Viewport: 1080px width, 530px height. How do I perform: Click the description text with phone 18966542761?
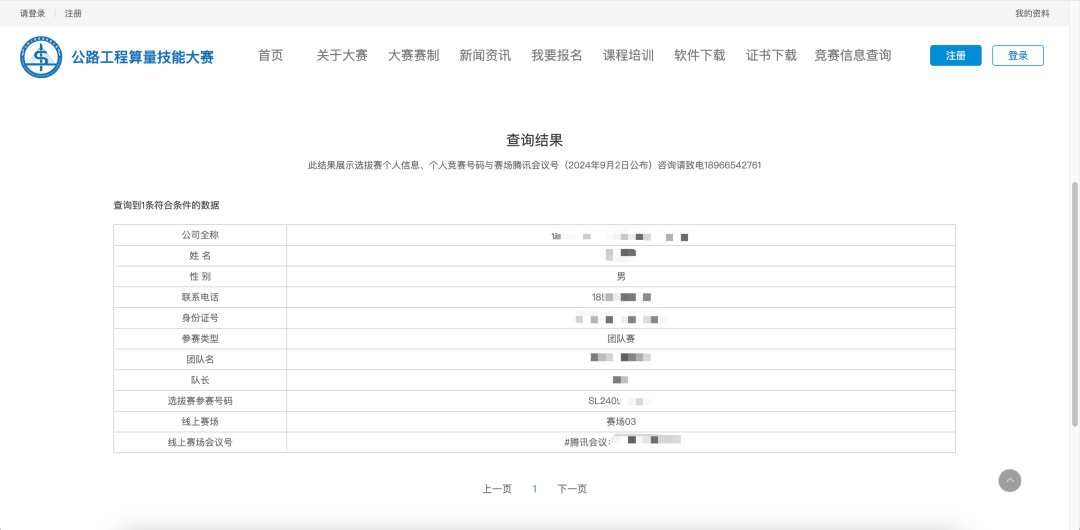point(534,165)
